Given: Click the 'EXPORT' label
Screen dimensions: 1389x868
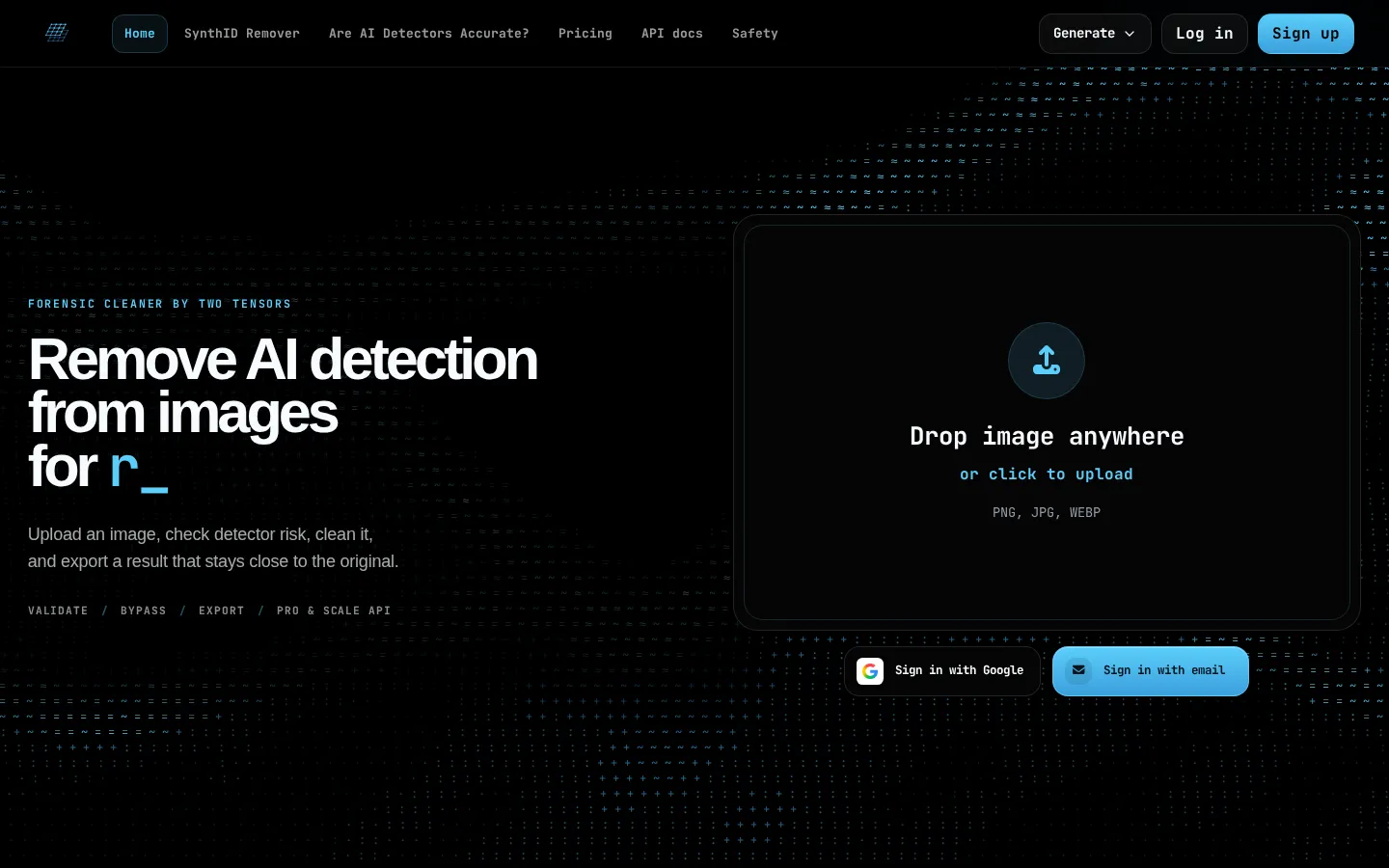Looking at the screenshot, I should coord(222,610).
